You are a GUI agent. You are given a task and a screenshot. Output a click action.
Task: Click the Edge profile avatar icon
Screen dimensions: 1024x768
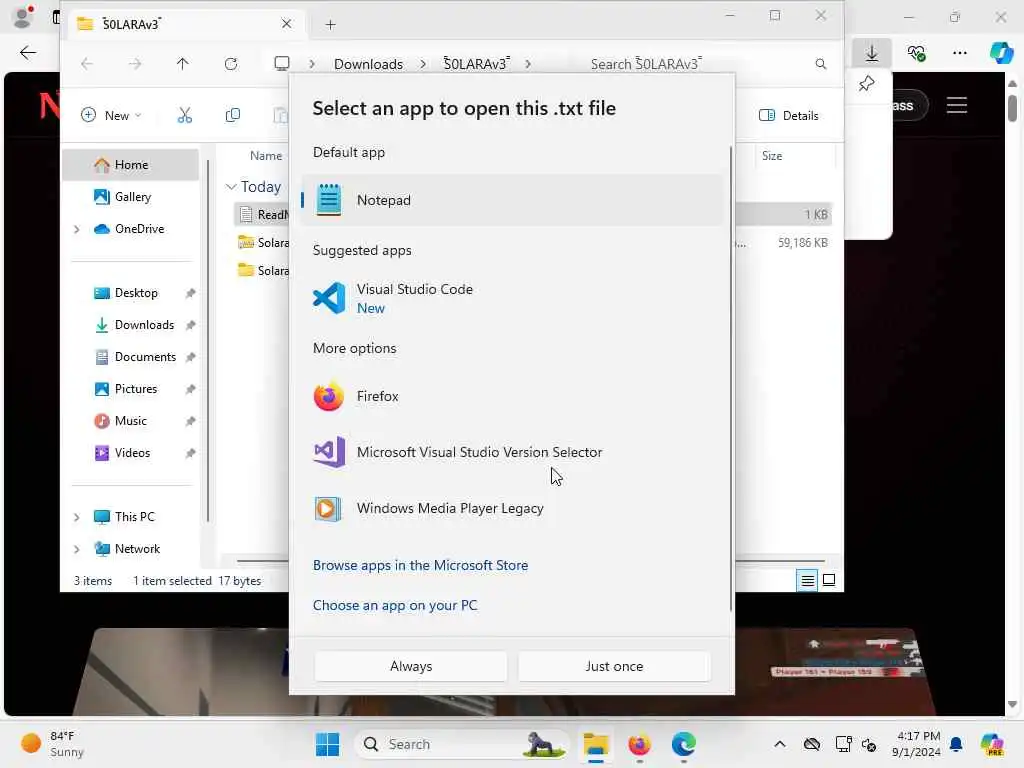click(24, 16)
